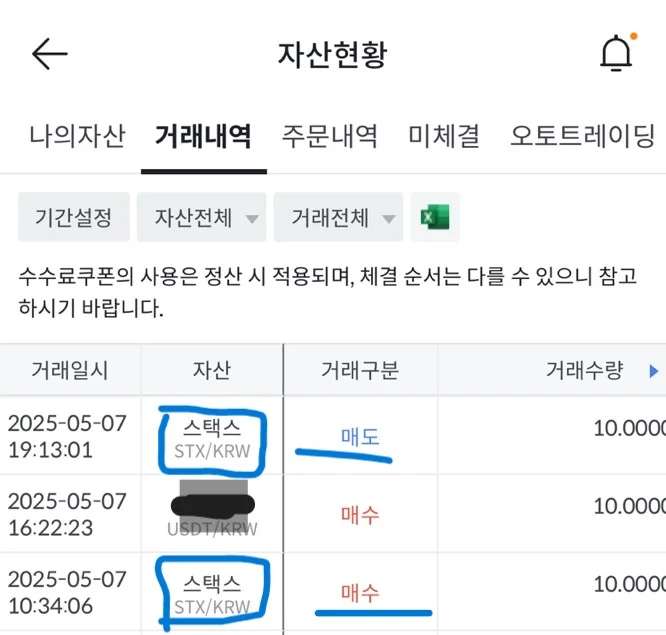
Task: Select the 거래내역 tab
Action: pyautogui.click(x=203, y=135)
